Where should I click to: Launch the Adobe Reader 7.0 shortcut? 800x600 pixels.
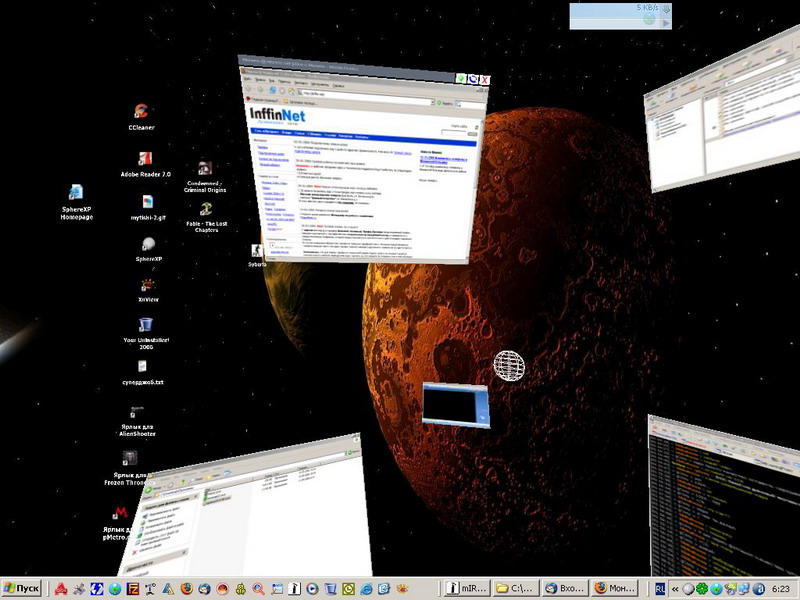[146, 160]
